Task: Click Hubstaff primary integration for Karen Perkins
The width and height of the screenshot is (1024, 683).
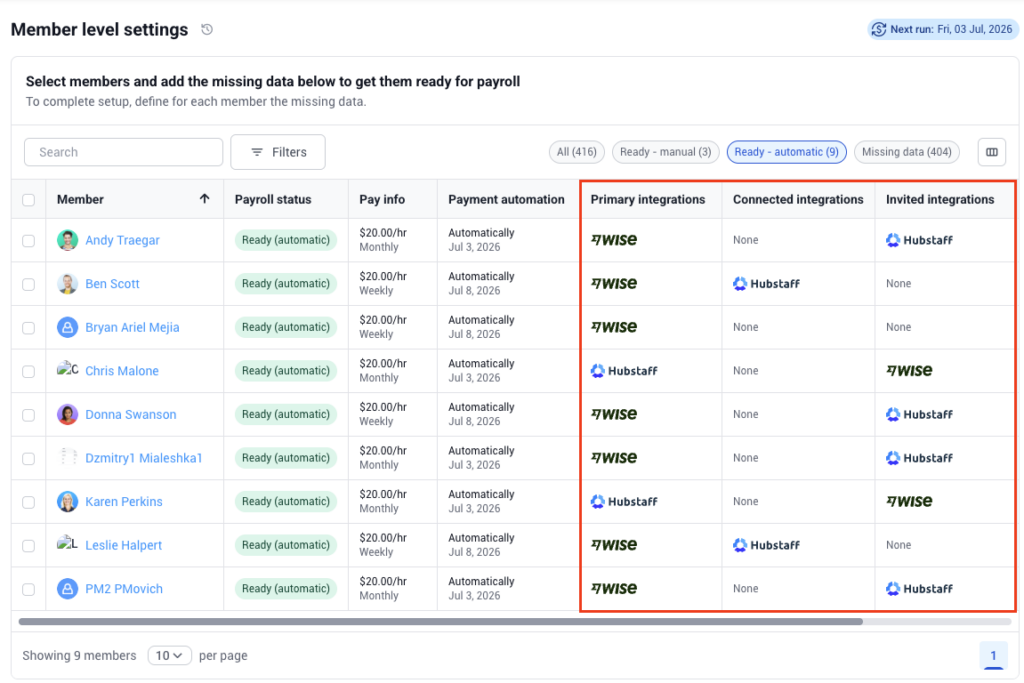Action: pyautogui.click(x=624, y=501)
